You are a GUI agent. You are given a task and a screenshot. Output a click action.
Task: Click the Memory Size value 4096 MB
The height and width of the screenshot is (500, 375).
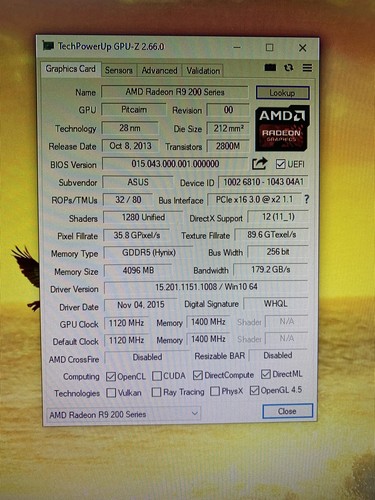tap(138, 270)
